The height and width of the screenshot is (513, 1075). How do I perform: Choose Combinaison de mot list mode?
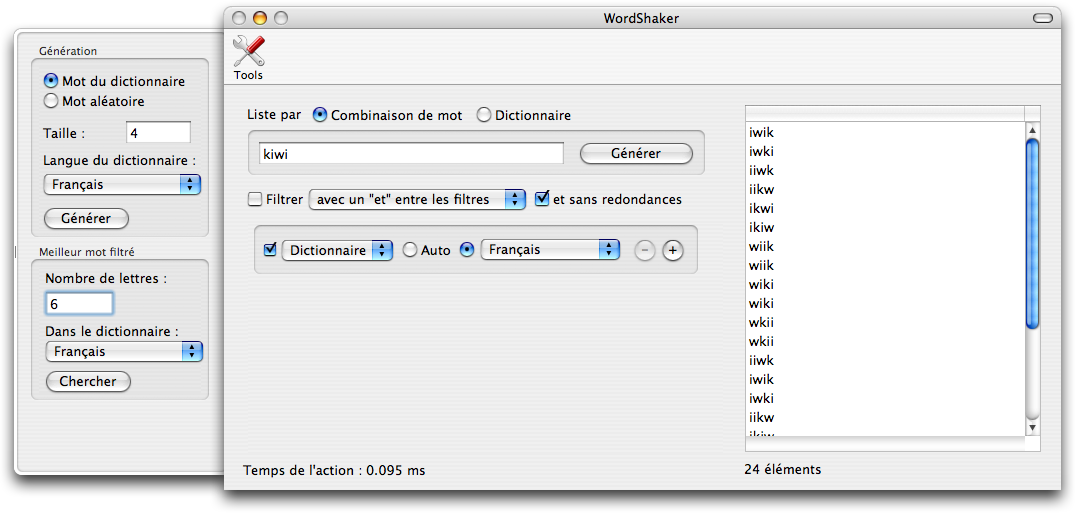pos(319,115)
